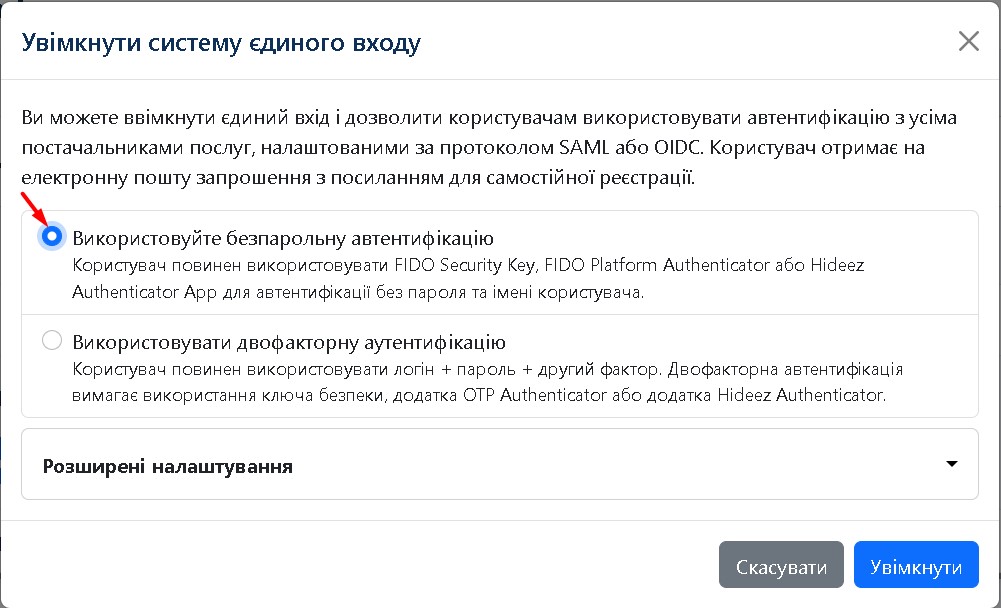The width and height of the screenshot is (1001, 608).
Task: Expand the 'Розширені налаштування' dropdown arrow
Action: [951, 464]
